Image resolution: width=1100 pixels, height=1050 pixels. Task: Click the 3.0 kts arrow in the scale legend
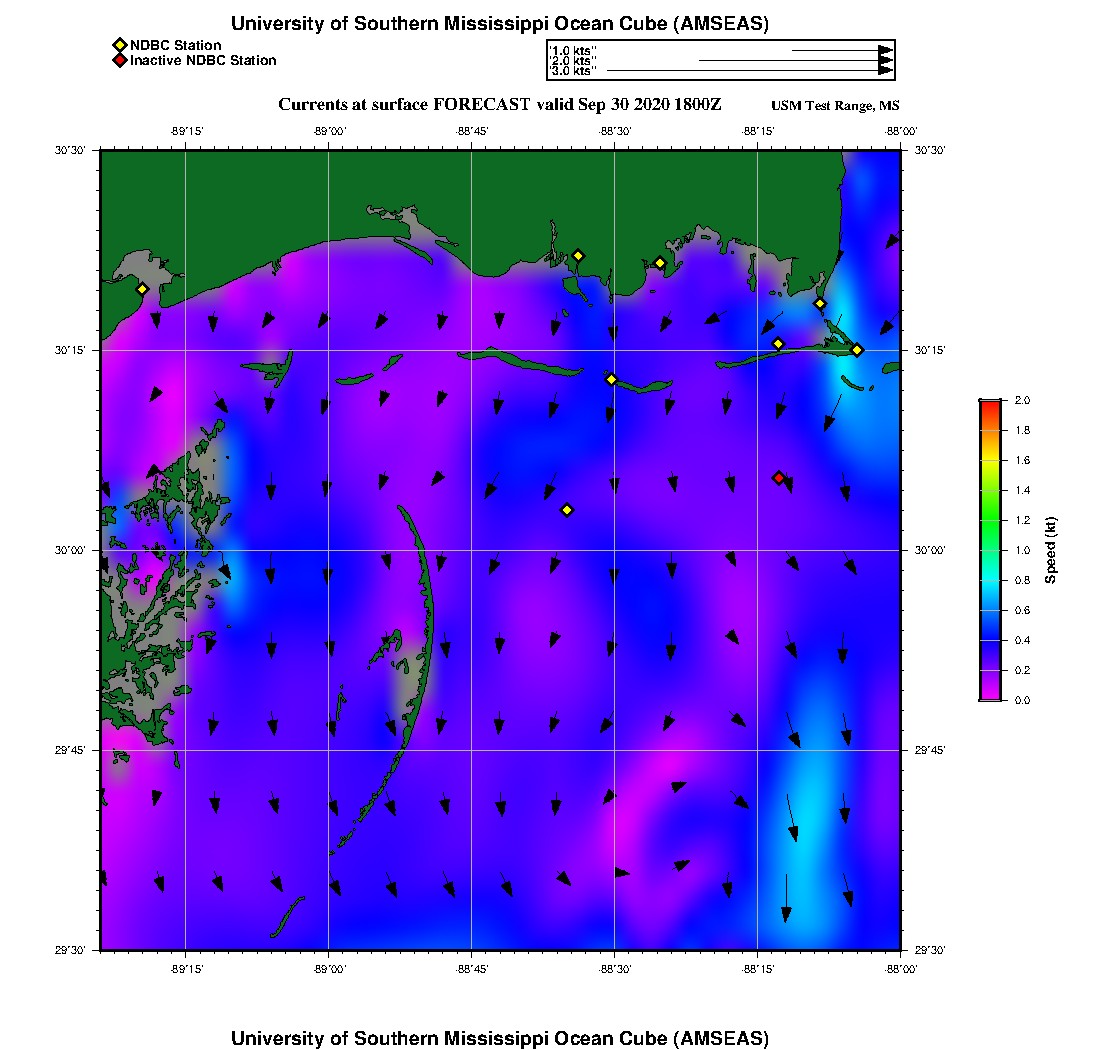[748, 71]
